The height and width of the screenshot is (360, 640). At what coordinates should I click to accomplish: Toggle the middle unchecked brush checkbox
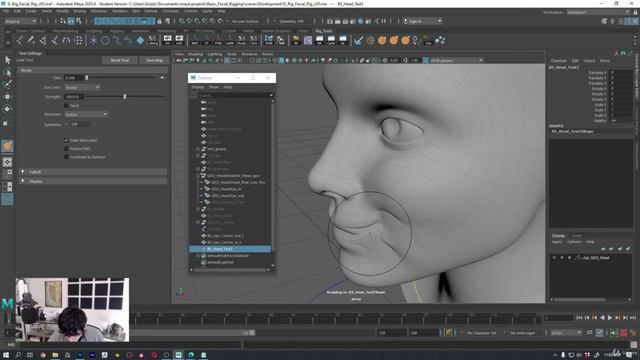[x=66, y=149]
